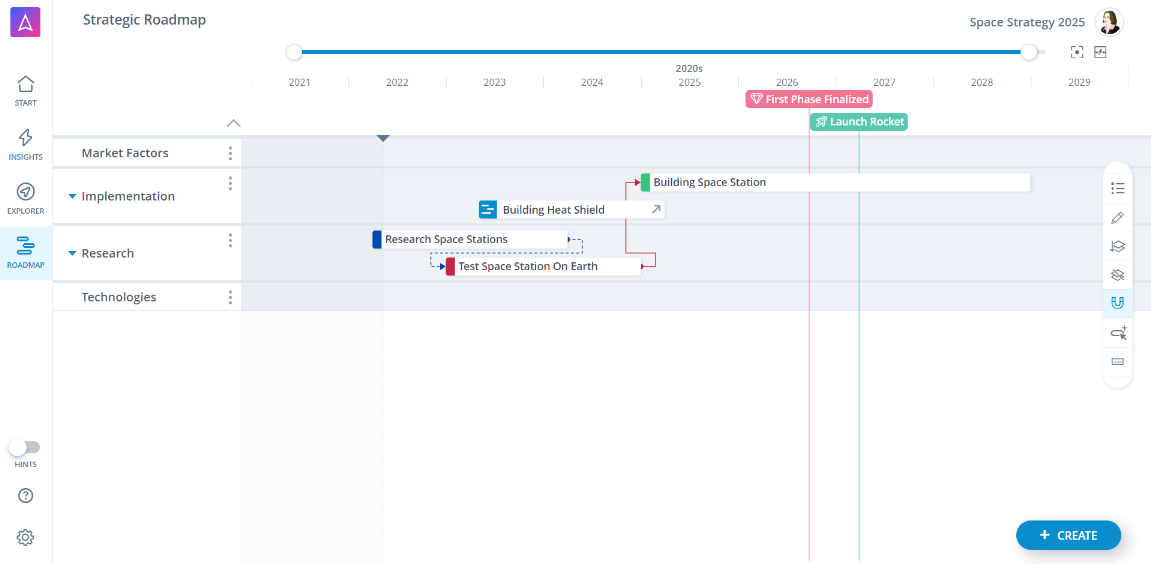Toggle the Hints switch
Viewport: 1151px width, 564px height.
[25, 447]
